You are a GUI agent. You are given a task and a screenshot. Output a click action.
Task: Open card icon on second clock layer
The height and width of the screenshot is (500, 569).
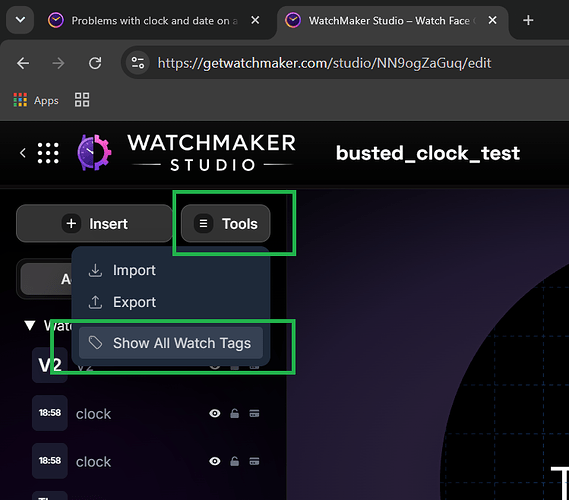click(254, 461)
